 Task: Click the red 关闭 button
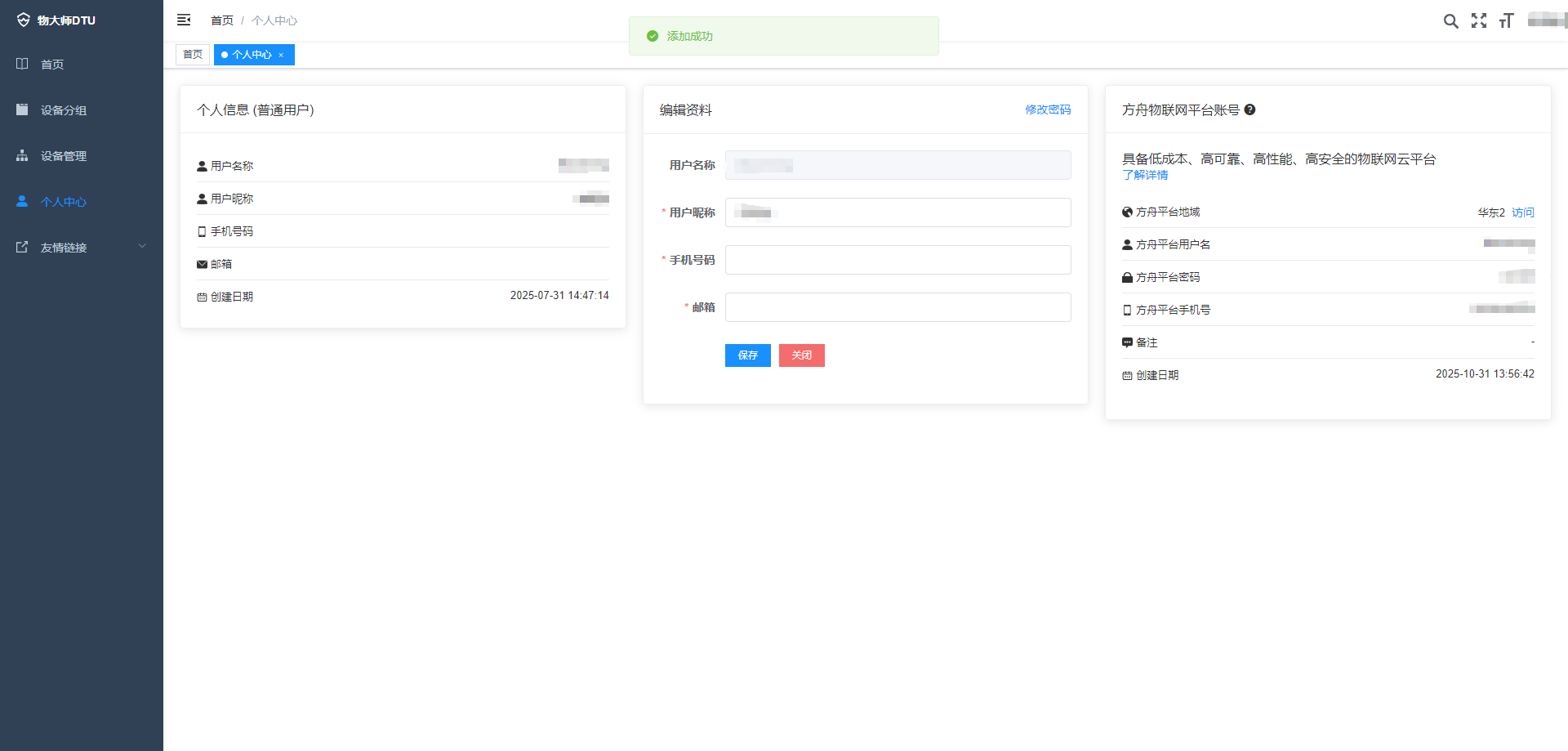tap(801, 355)
